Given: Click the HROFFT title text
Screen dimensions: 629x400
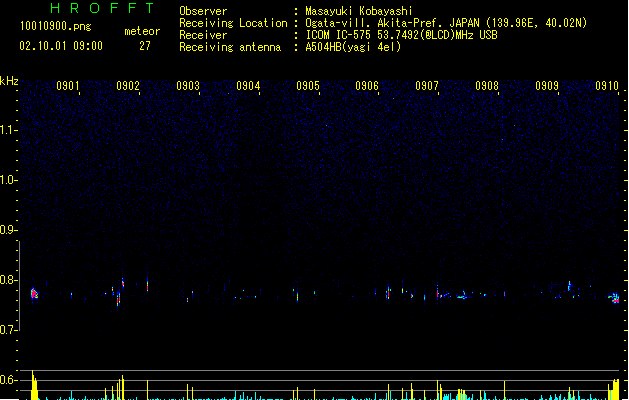Looking at the screenshot, I should point(102,8).
